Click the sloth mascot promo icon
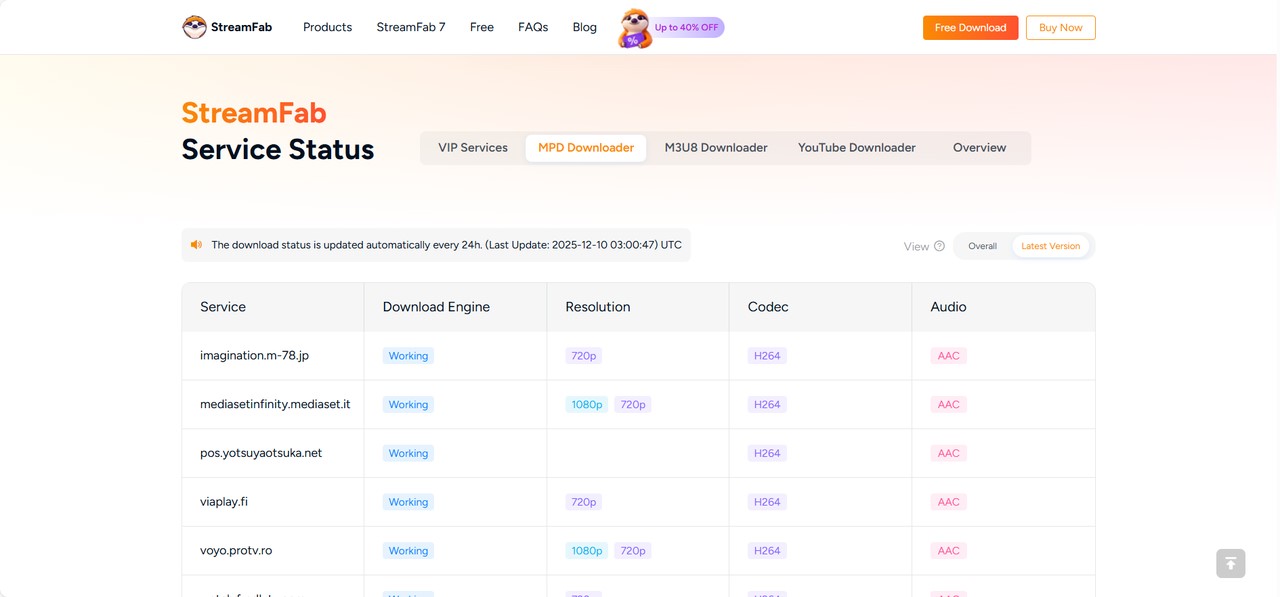1280x597 pixels. (x=633, y=28)
